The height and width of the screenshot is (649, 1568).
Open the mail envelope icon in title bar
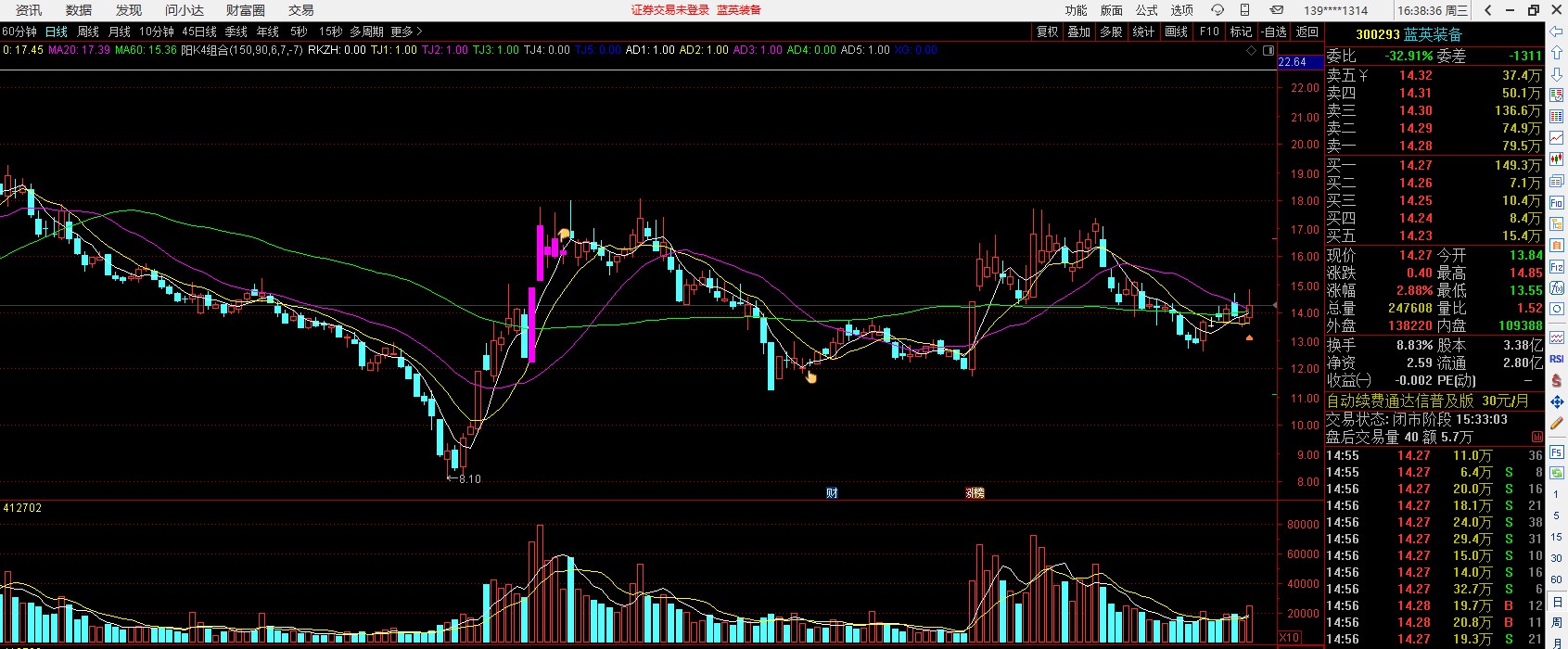point(1277,10)
